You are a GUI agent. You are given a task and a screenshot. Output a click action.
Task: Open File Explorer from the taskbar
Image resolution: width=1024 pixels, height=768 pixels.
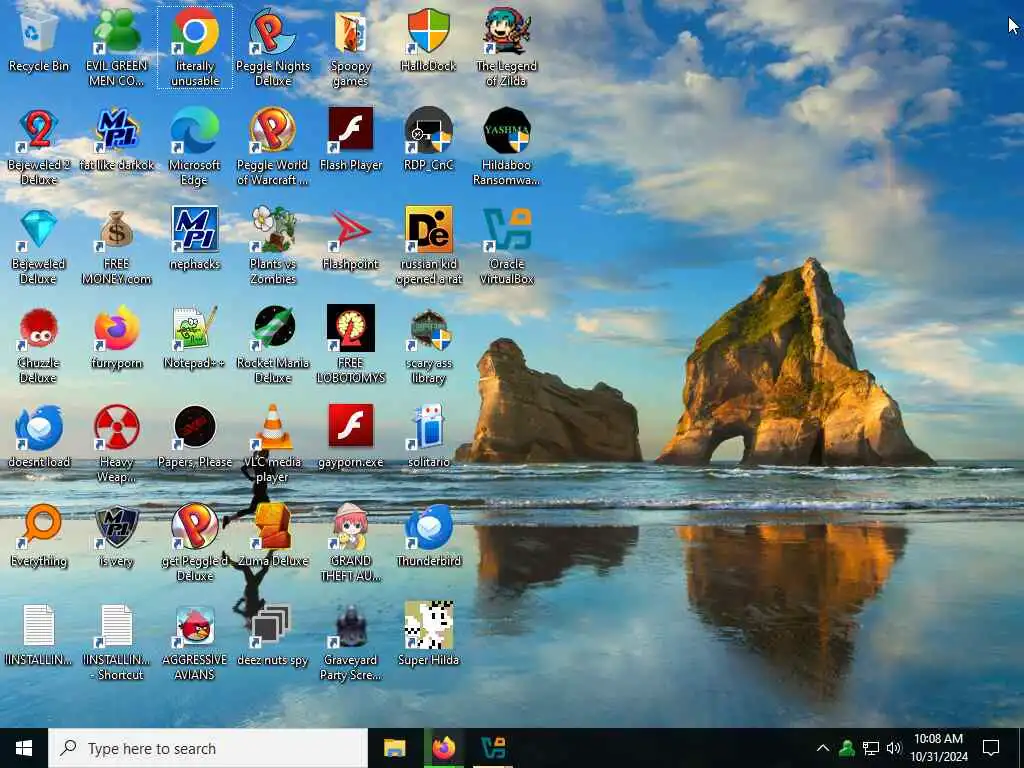(394, 748)
